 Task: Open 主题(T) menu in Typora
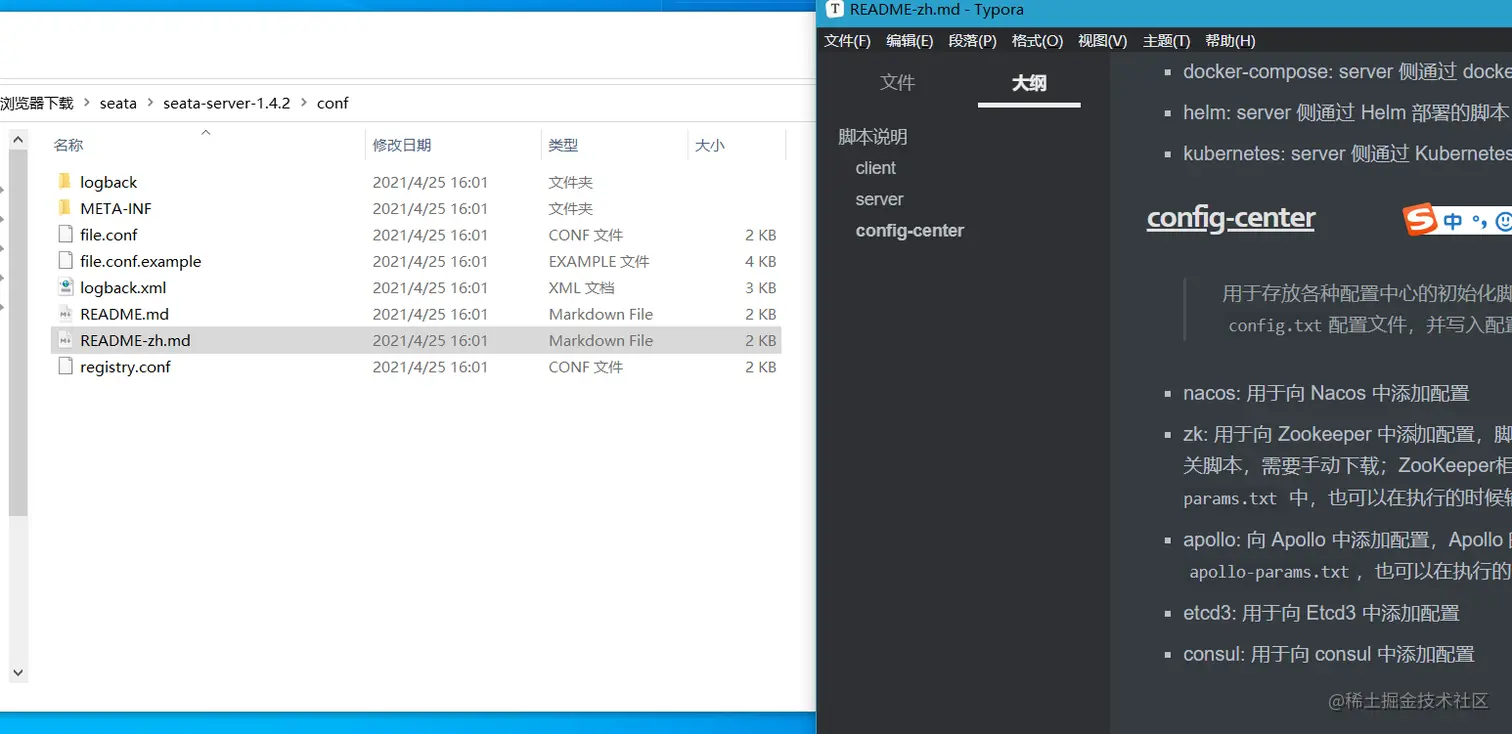point(1166,41)
